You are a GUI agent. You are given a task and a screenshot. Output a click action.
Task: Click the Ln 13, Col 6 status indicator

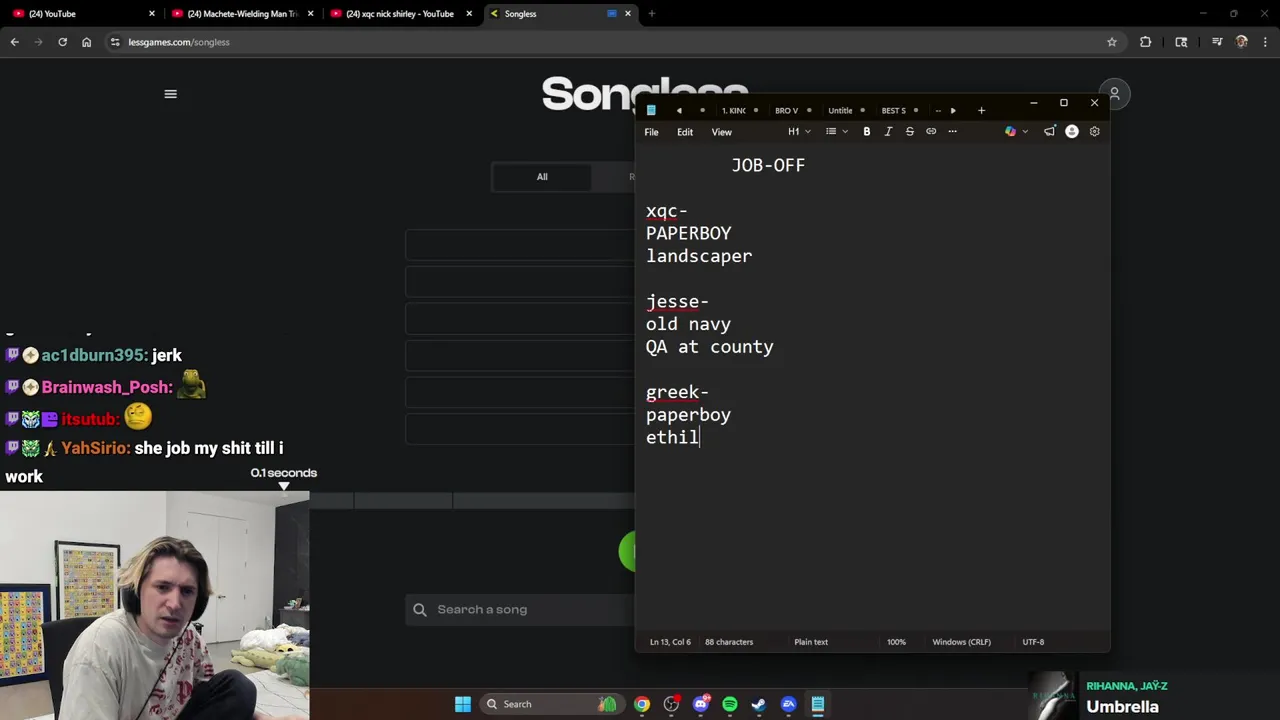click(x=670, y=642)
